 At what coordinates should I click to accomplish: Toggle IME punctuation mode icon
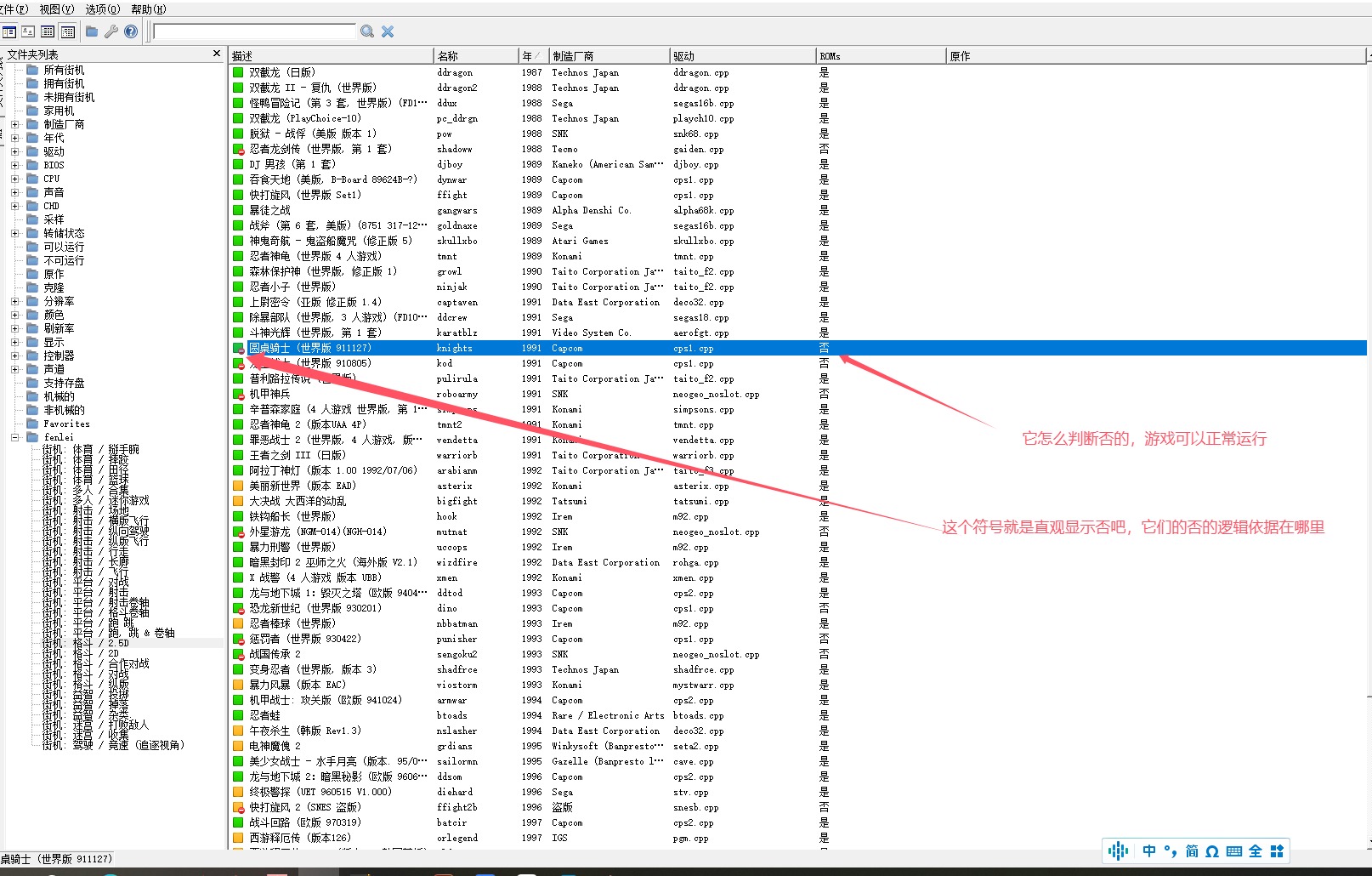(x=1171, y=850)
